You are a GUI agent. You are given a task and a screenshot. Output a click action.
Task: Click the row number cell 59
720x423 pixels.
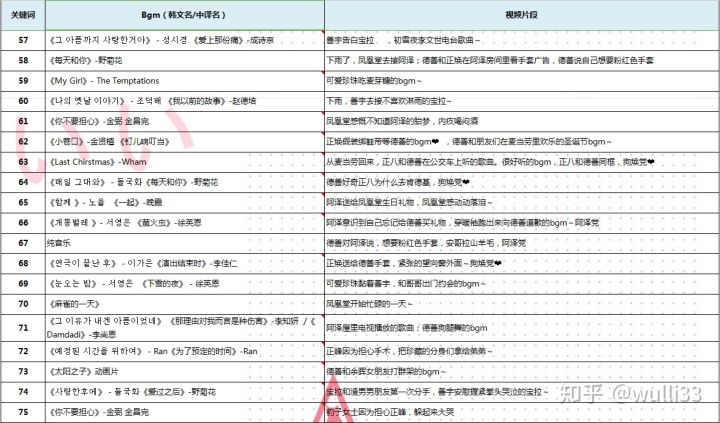[23, 81]
